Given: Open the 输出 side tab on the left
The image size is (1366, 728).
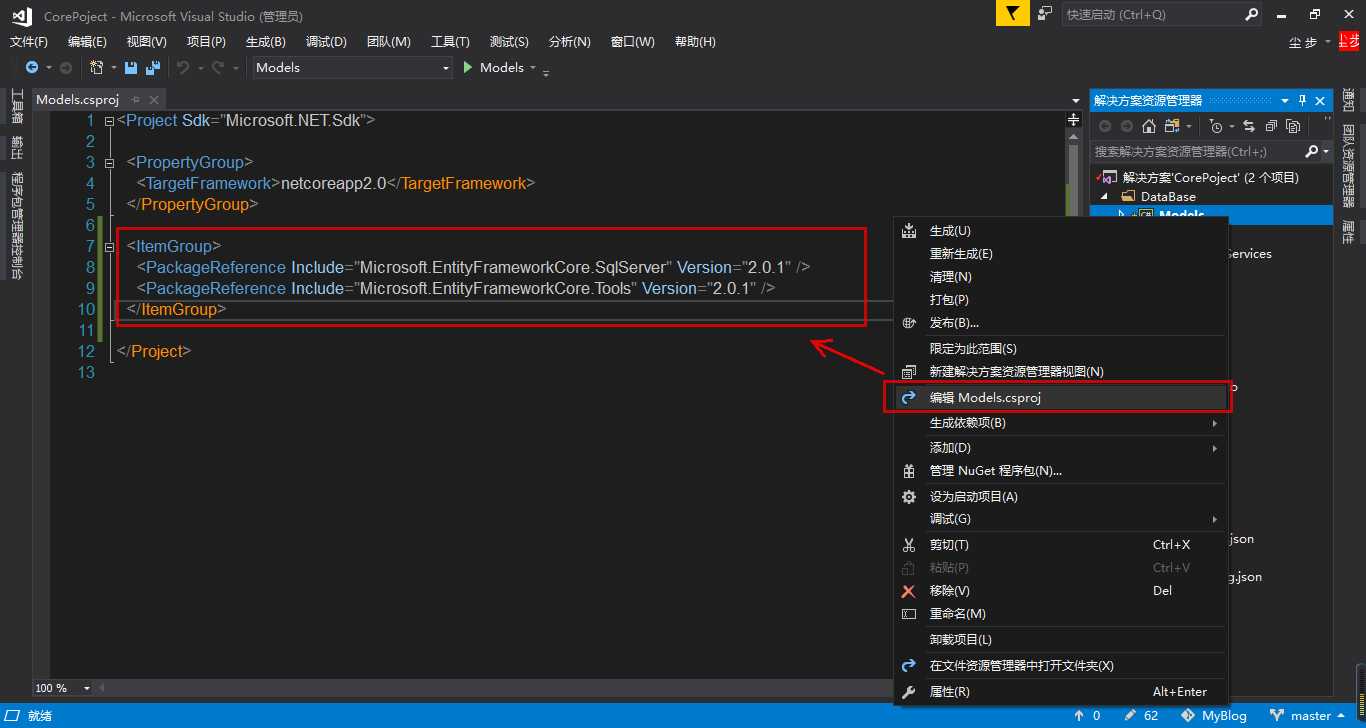Looking at the screenshot, I should pyautogui.click(x=17, y=147).
